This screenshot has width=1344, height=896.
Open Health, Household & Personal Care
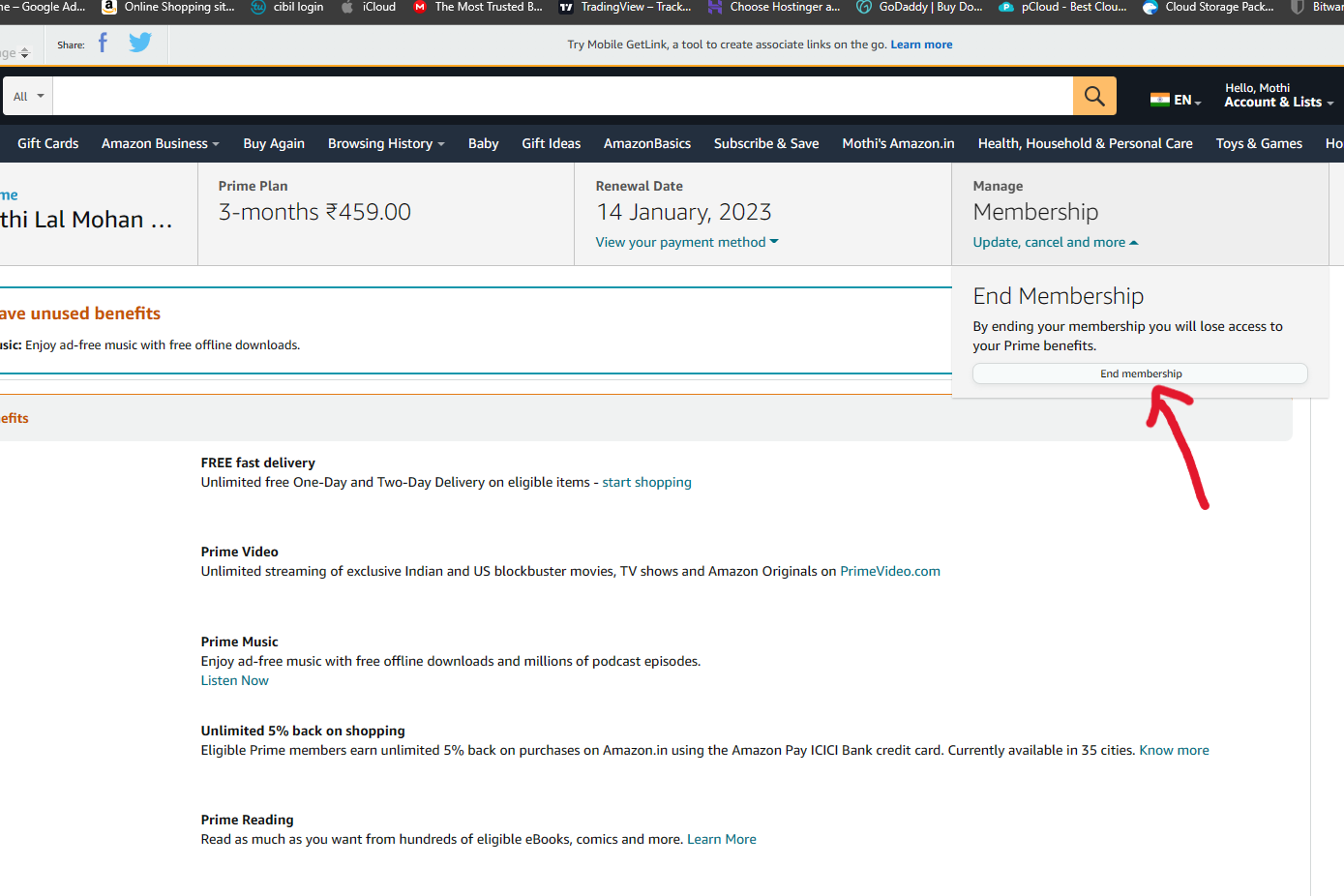[x=1086, y=143]
